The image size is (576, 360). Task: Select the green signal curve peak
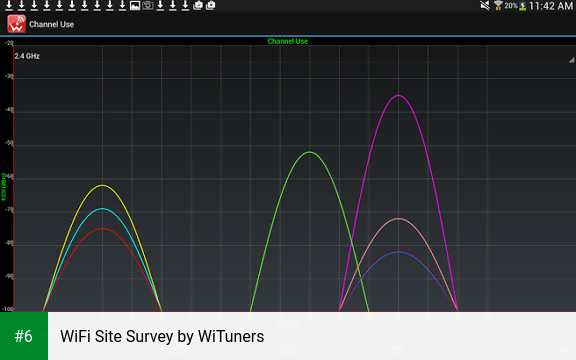[x=310, y=152]
